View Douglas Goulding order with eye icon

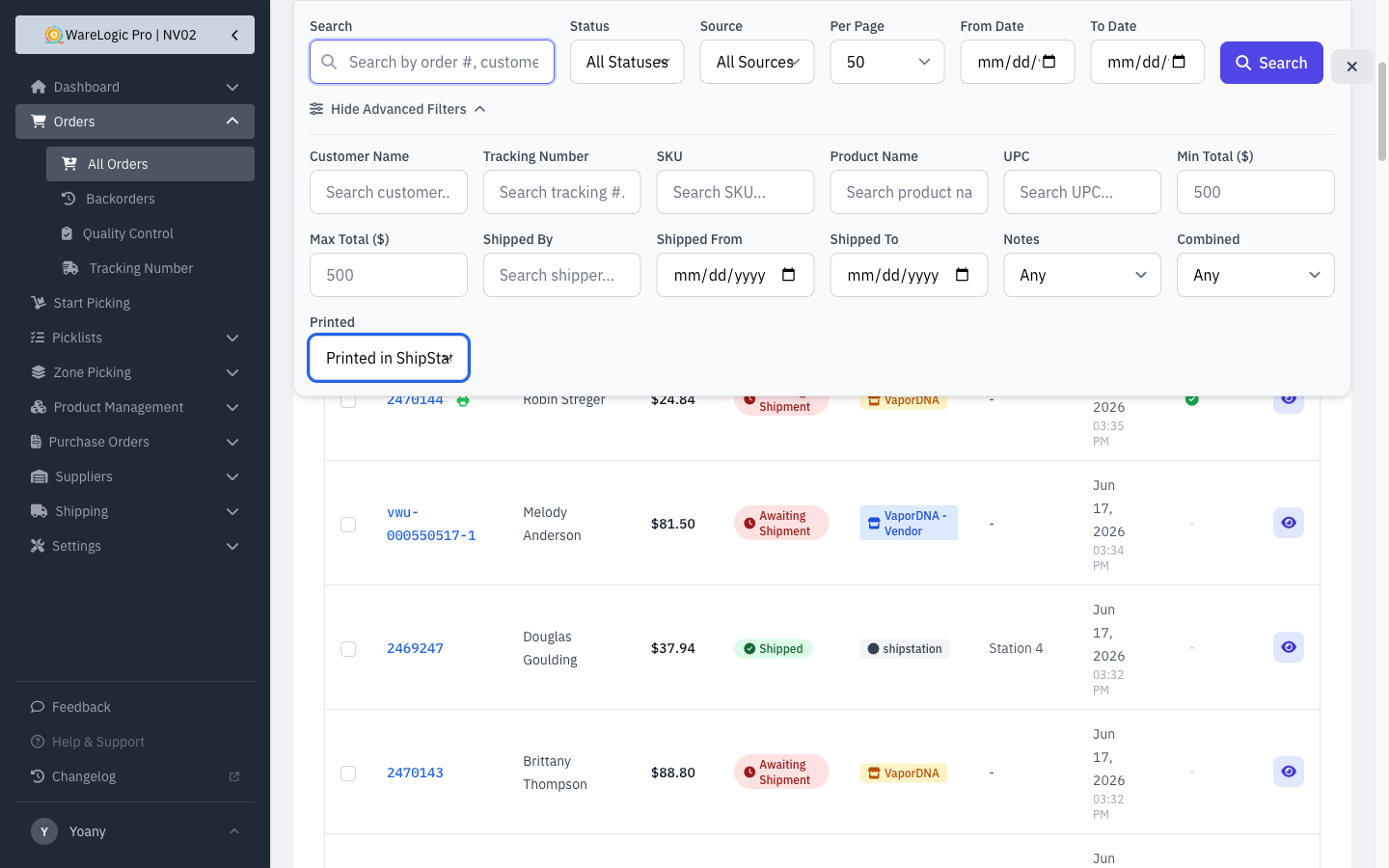tap(1289, 647)
